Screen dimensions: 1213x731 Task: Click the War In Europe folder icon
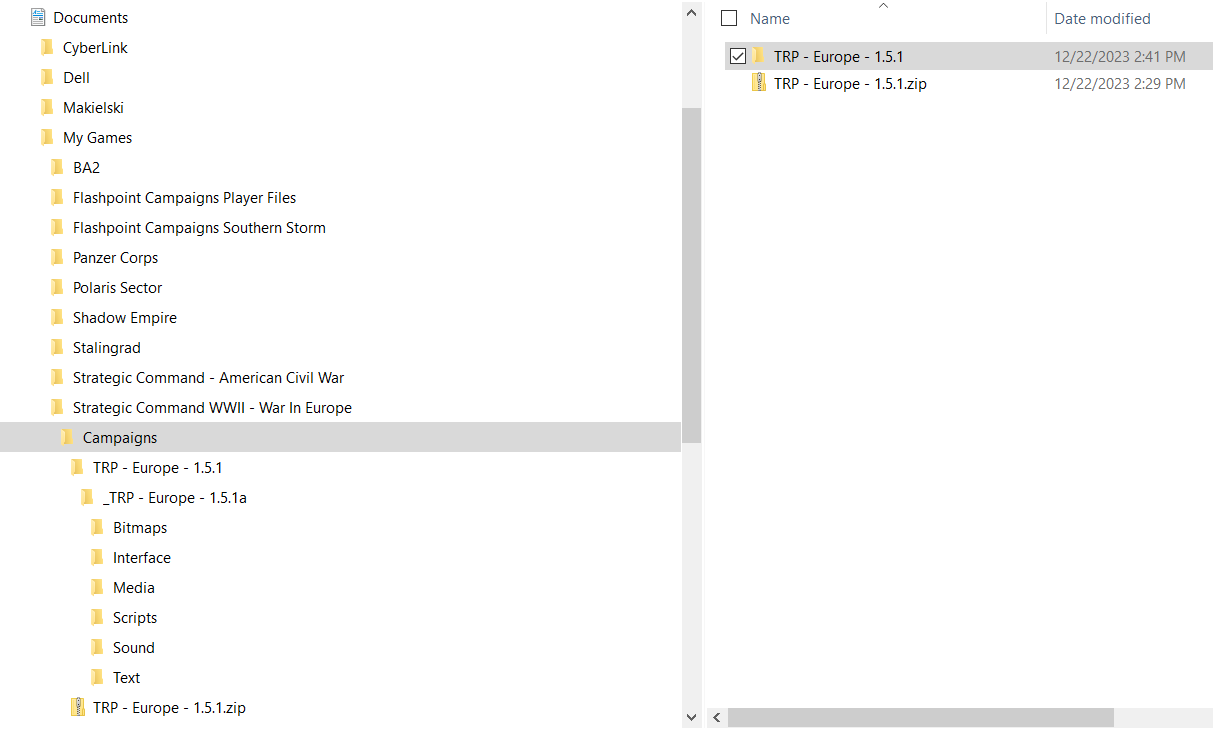point(57,407)
